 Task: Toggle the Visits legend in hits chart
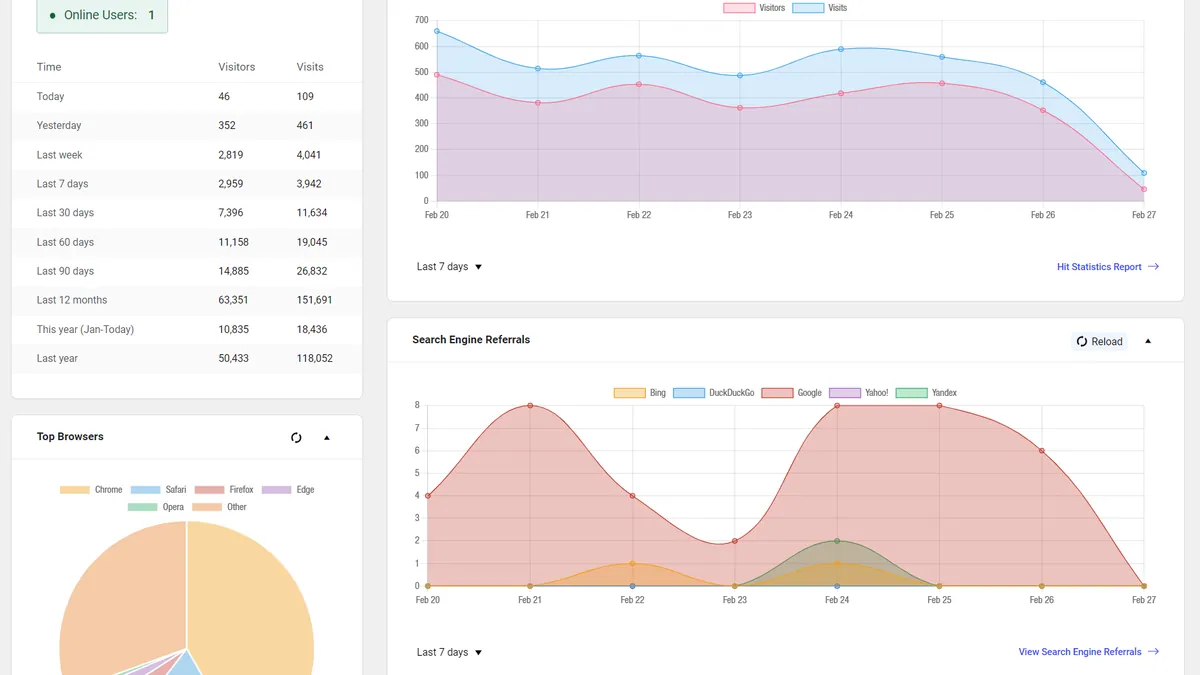coord(808,8)
